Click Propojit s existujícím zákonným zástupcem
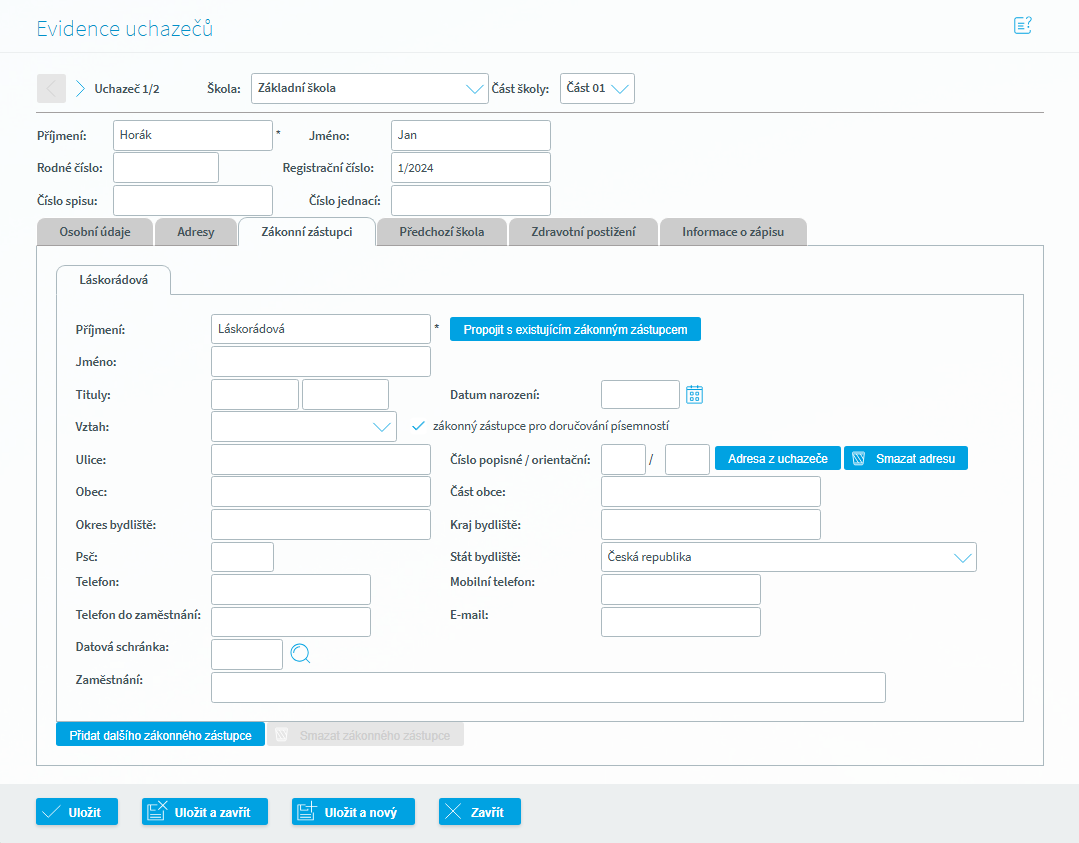The image size is (1079, 843). [x=575, y=329]
